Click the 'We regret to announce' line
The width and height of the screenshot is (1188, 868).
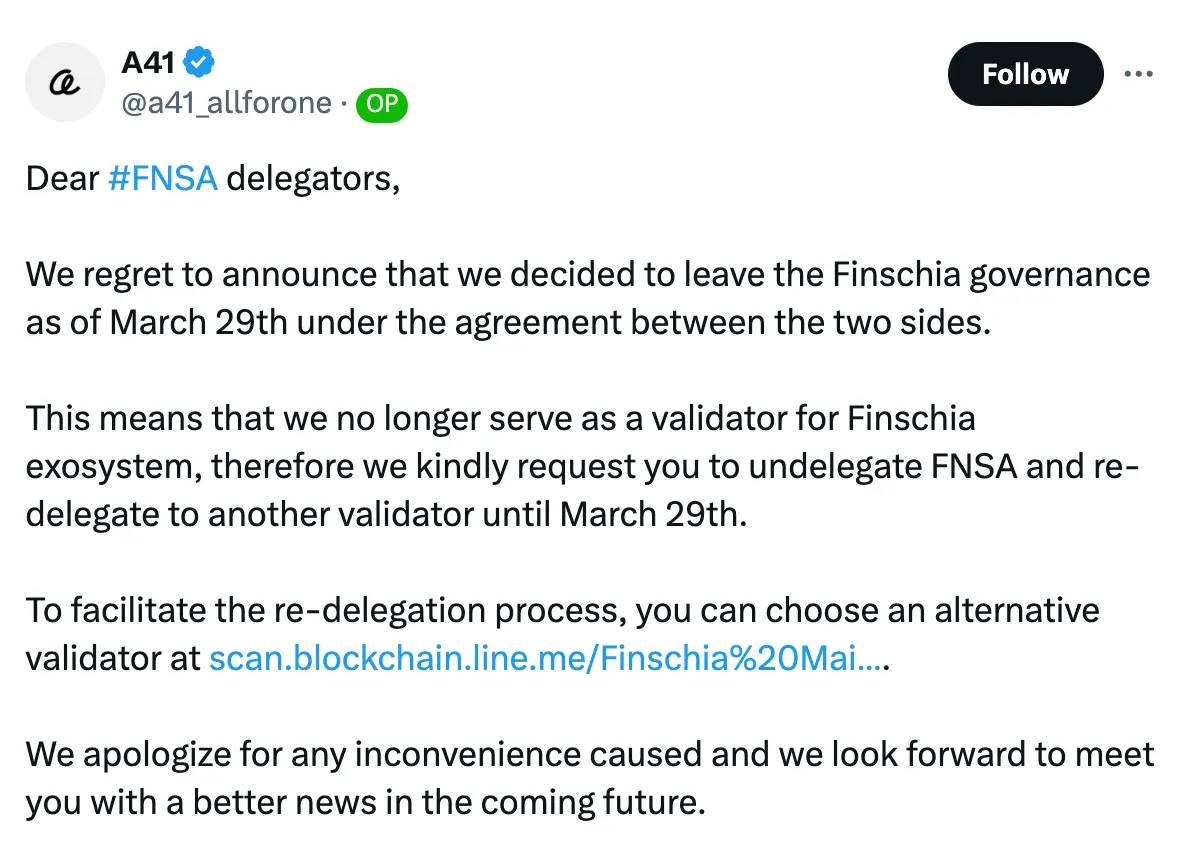click(588, 275)
